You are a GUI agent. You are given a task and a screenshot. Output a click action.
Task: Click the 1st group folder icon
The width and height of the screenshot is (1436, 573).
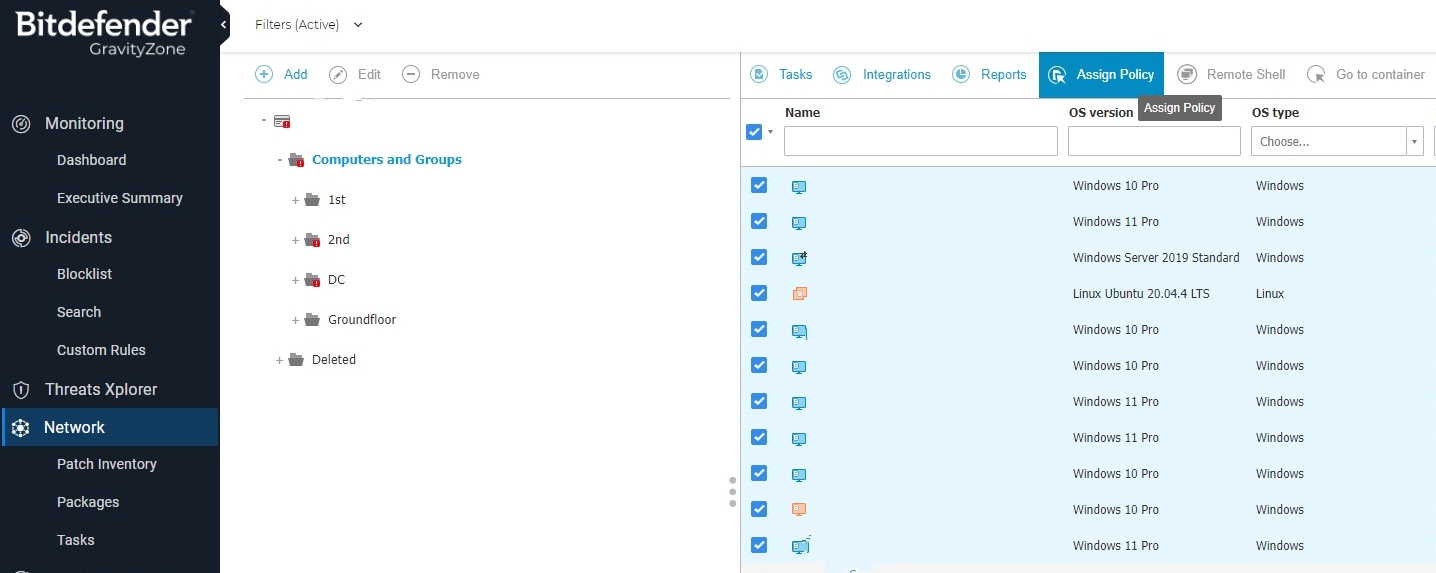pos(313,200)
